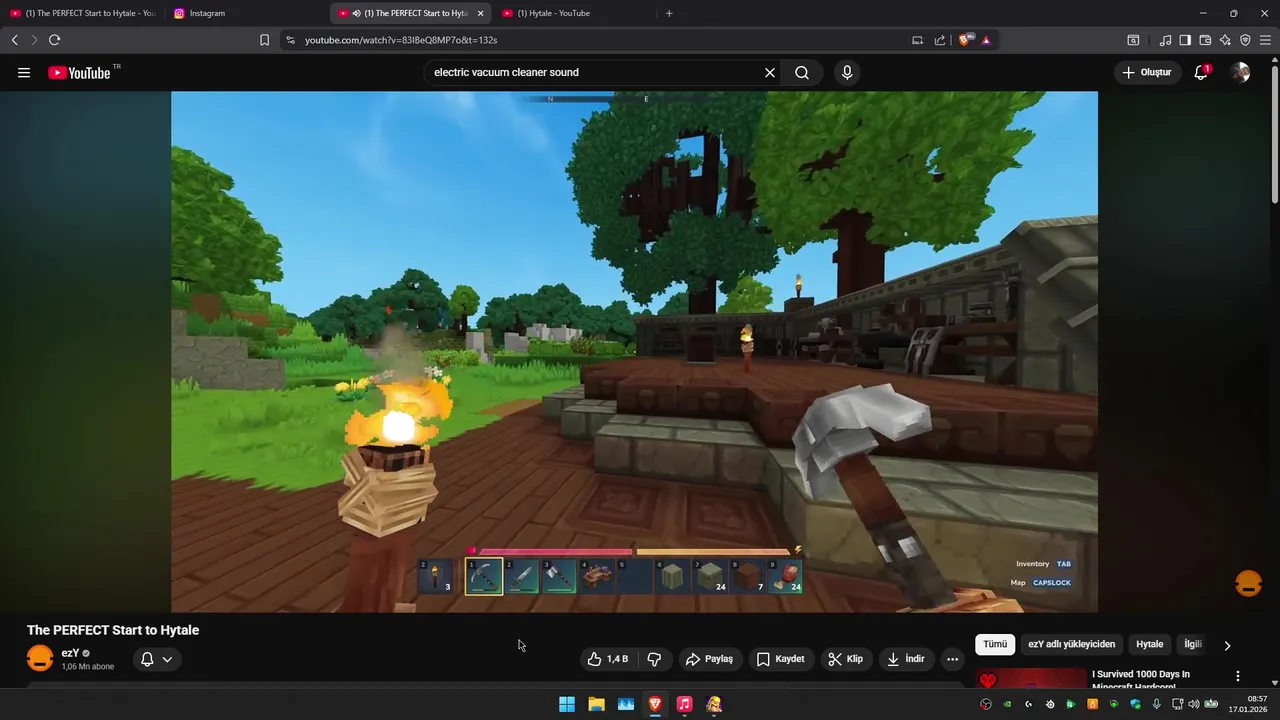Open the pink music app on taskbar
Image resolution: width=1280 pixels, height=720 pixels.
tap(684, 704)
